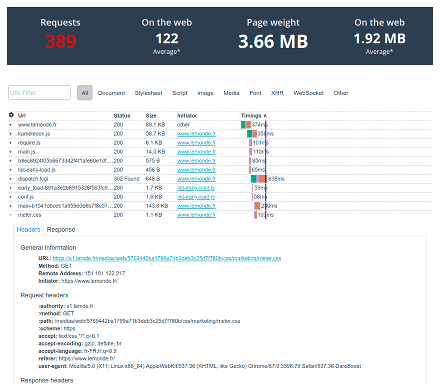This screenshot has width=440, height=385.
Task: Open lst-early-load.js initiator link in conf.js row
Action: point(196,197)
